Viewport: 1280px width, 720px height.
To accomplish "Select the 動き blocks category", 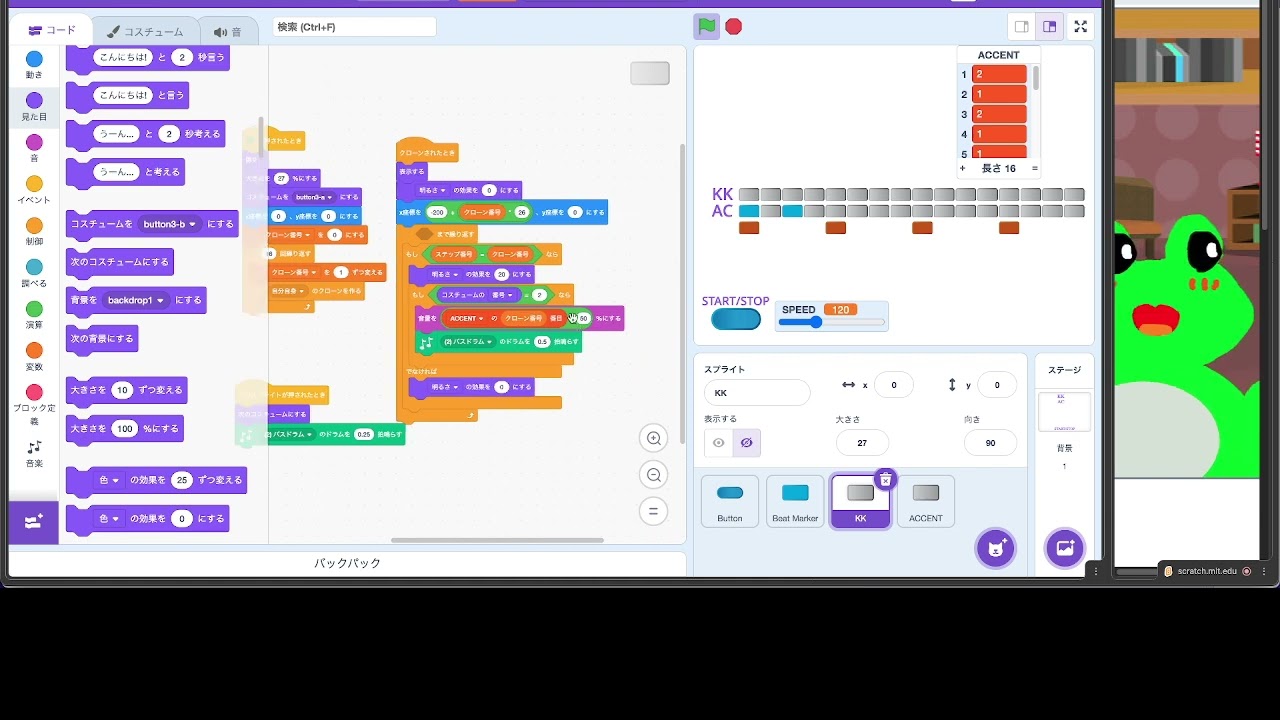I will click(34, 65).
